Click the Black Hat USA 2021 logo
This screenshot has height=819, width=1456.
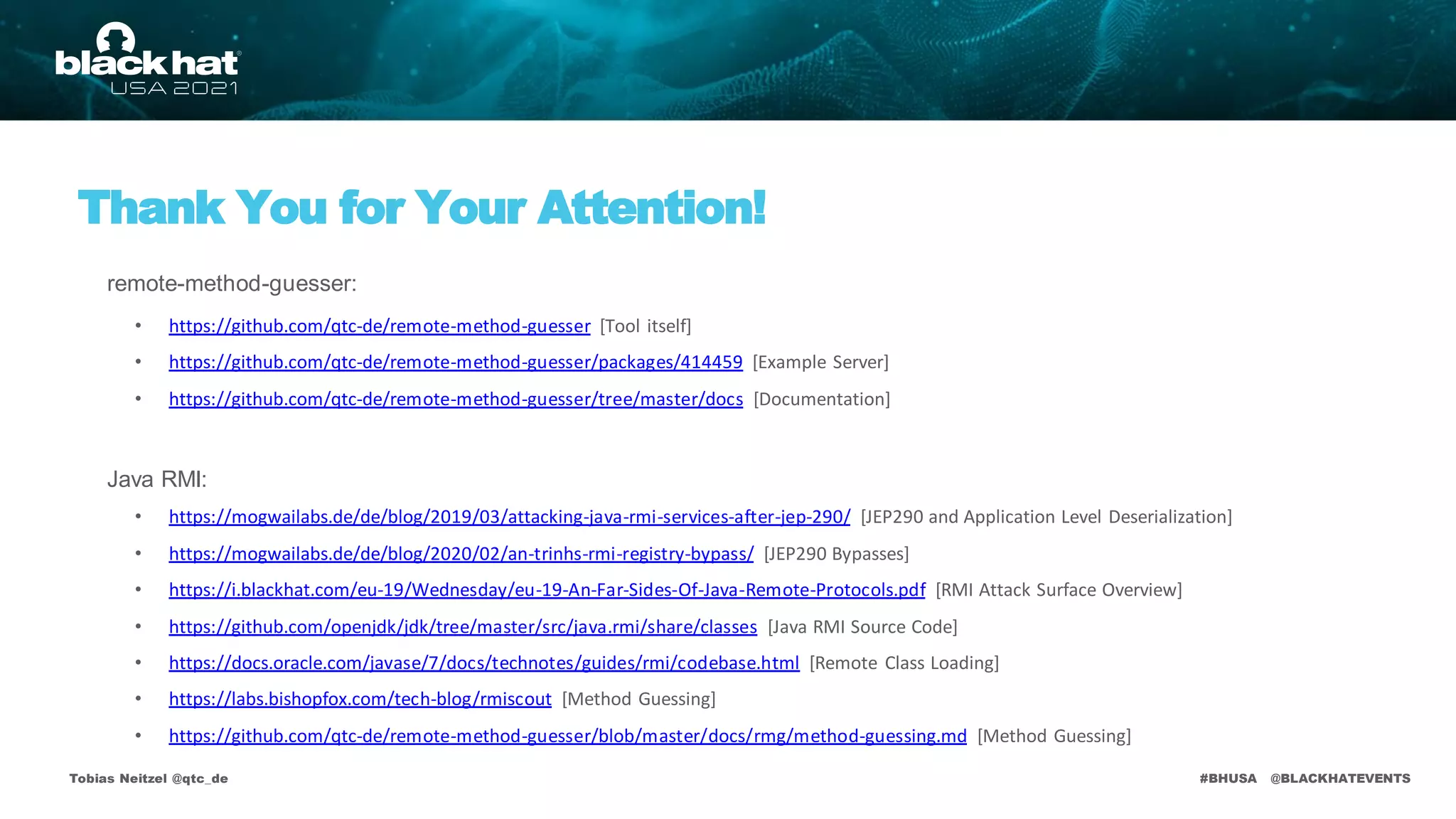[x=148, y=59]
